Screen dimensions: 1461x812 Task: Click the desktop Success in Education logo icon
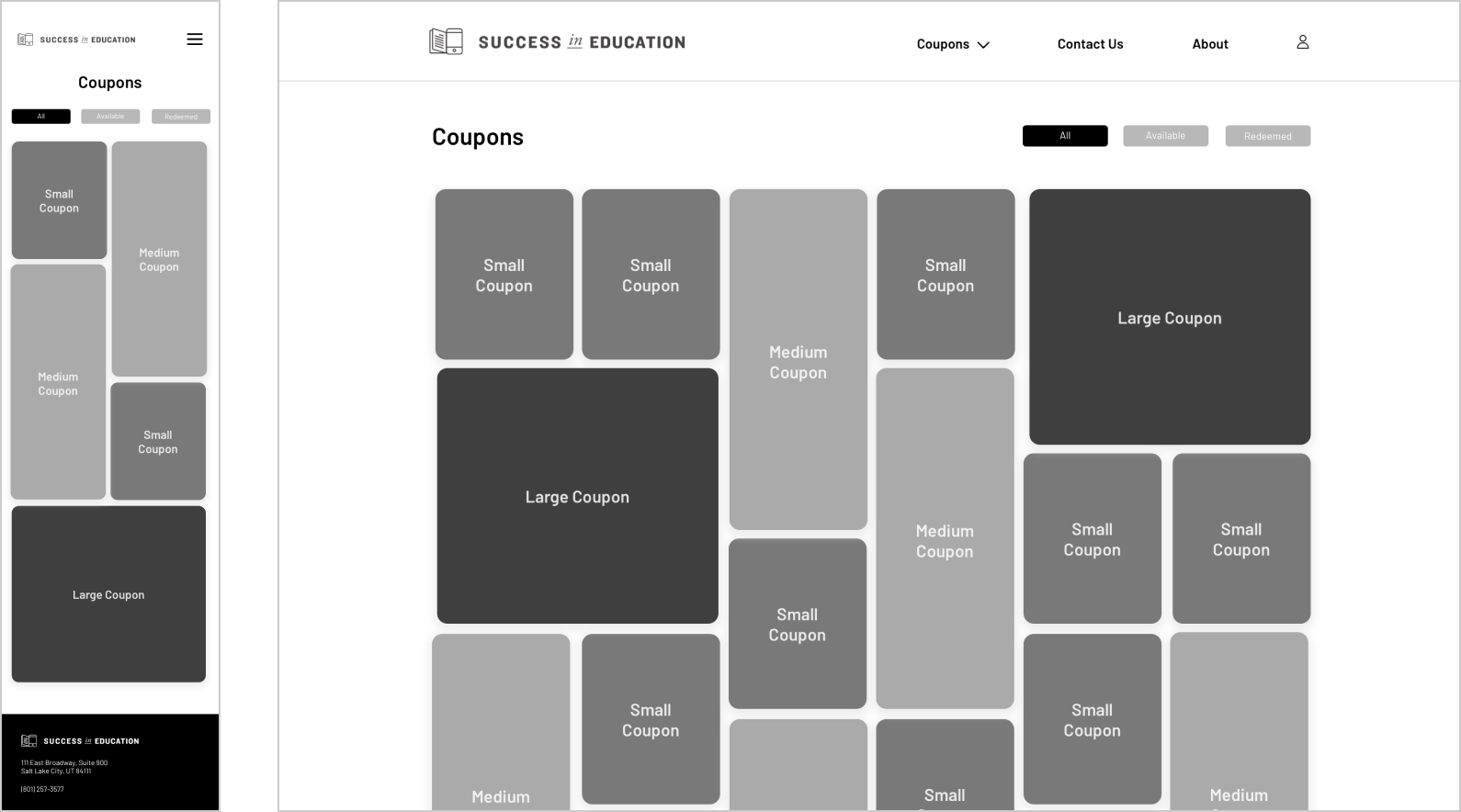[446, 41]
